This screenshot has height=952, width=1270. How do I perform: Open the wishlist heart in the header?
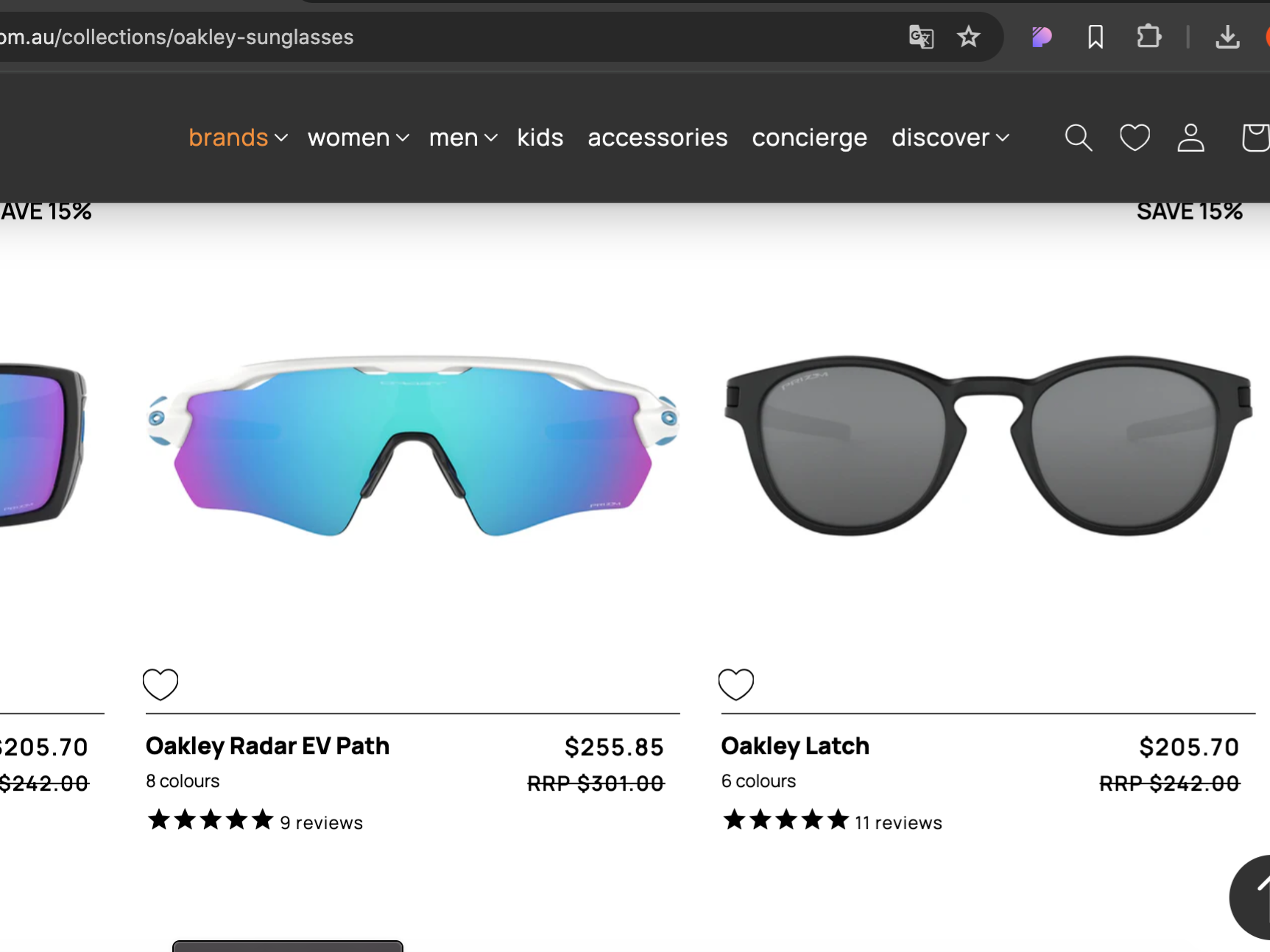point(1135,138)
